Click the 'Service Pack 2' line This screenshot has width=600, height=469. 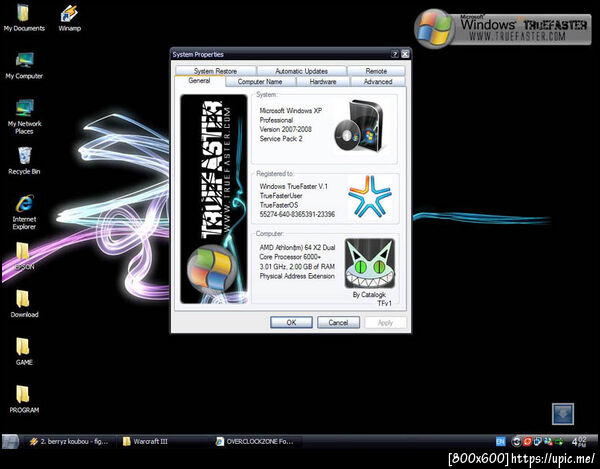pyautogui.click(x=281, y=138)
